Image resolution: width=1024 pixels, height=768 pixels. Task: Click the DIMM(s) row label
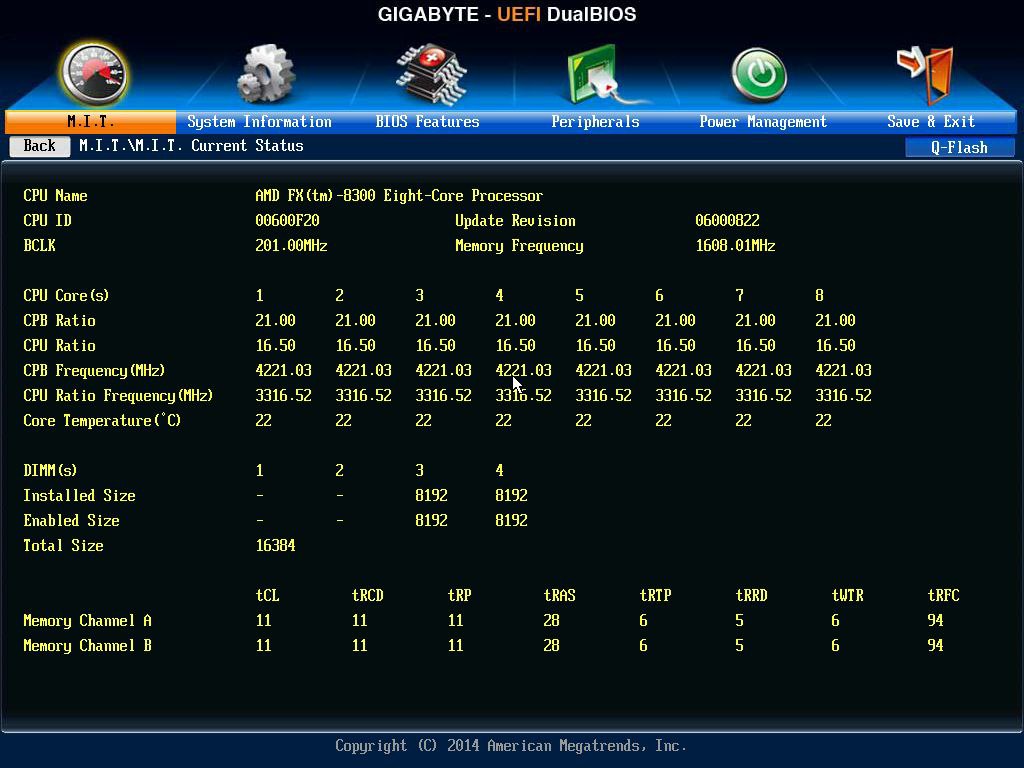tap(50, 471)
